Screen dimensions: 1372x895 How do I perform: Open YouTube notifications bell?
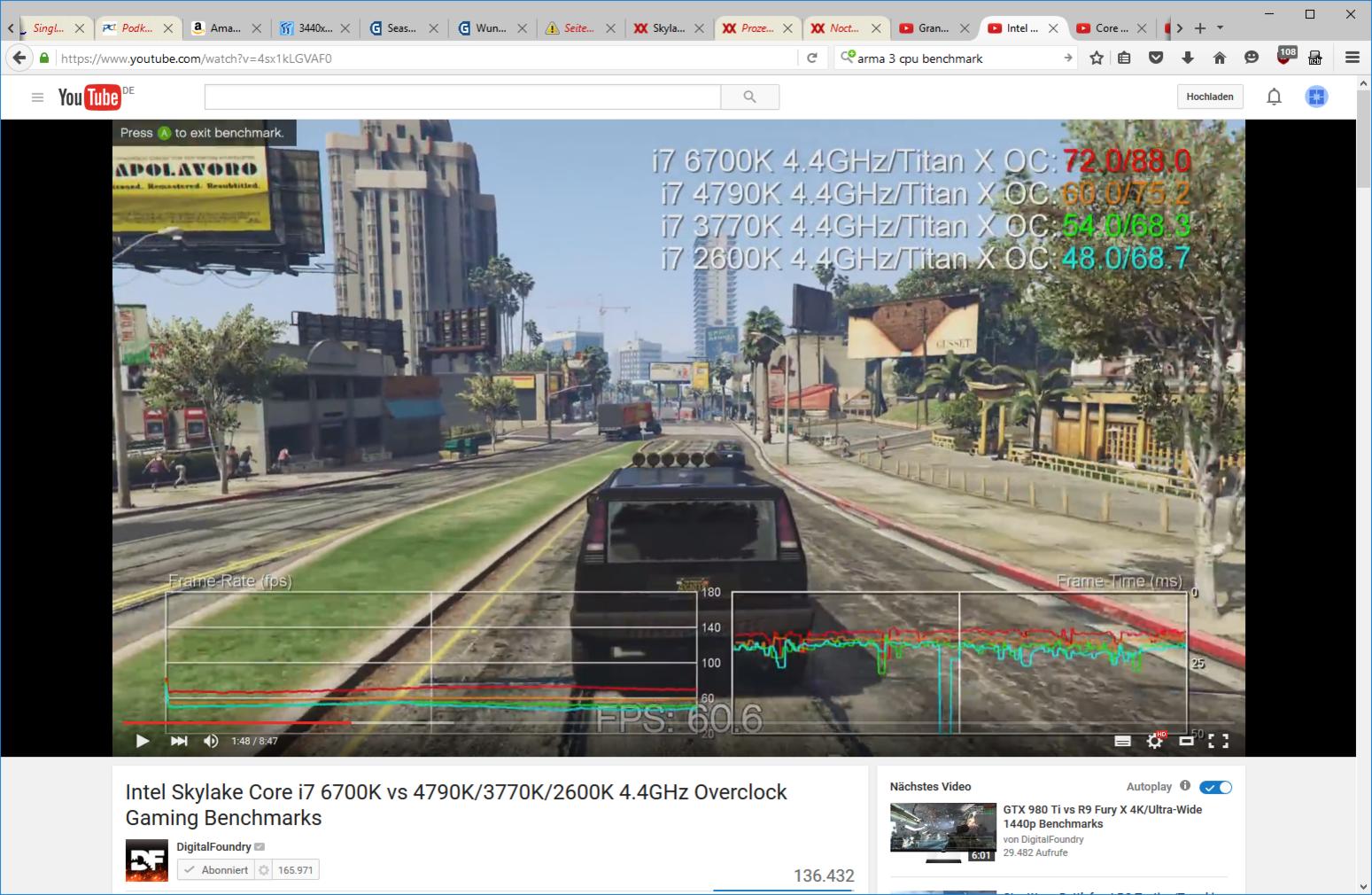1274,97
